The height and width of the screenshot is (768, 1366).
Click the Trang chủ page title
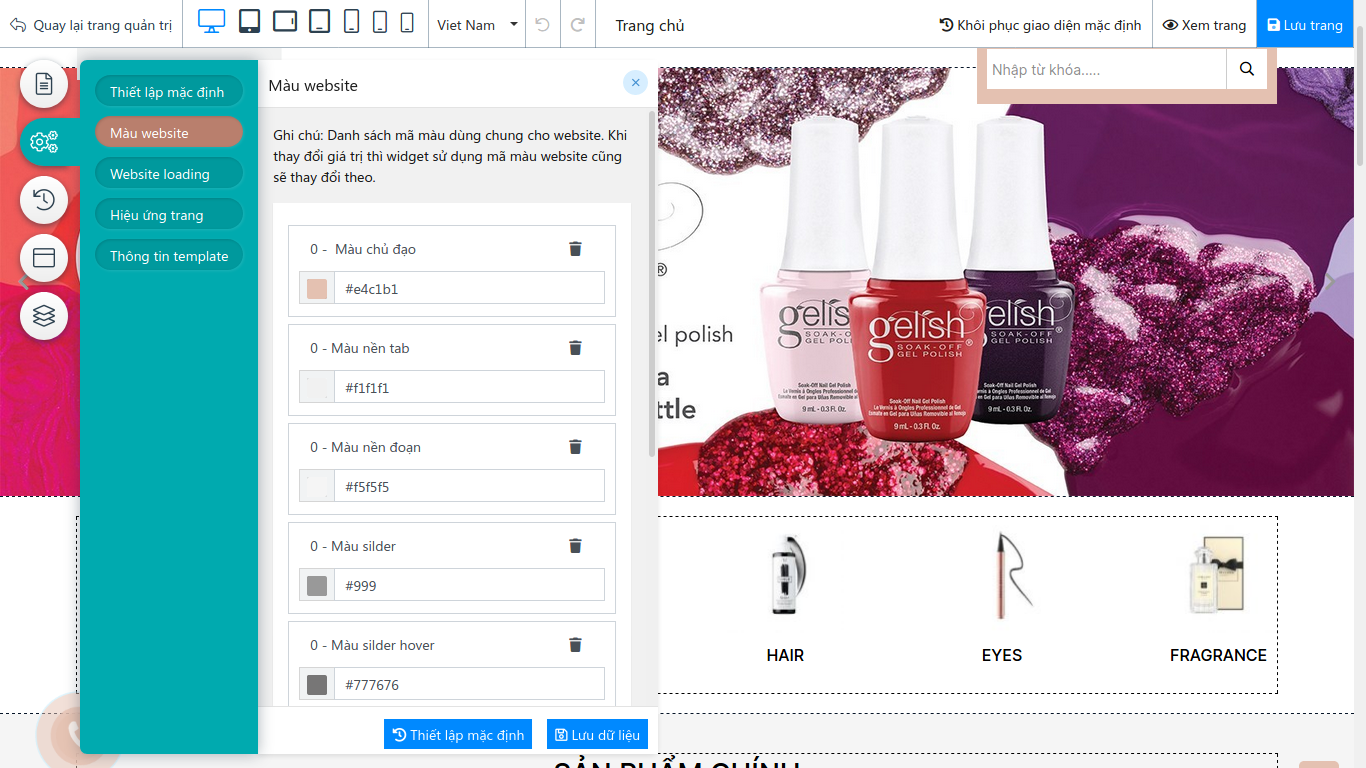coord(650,25)
